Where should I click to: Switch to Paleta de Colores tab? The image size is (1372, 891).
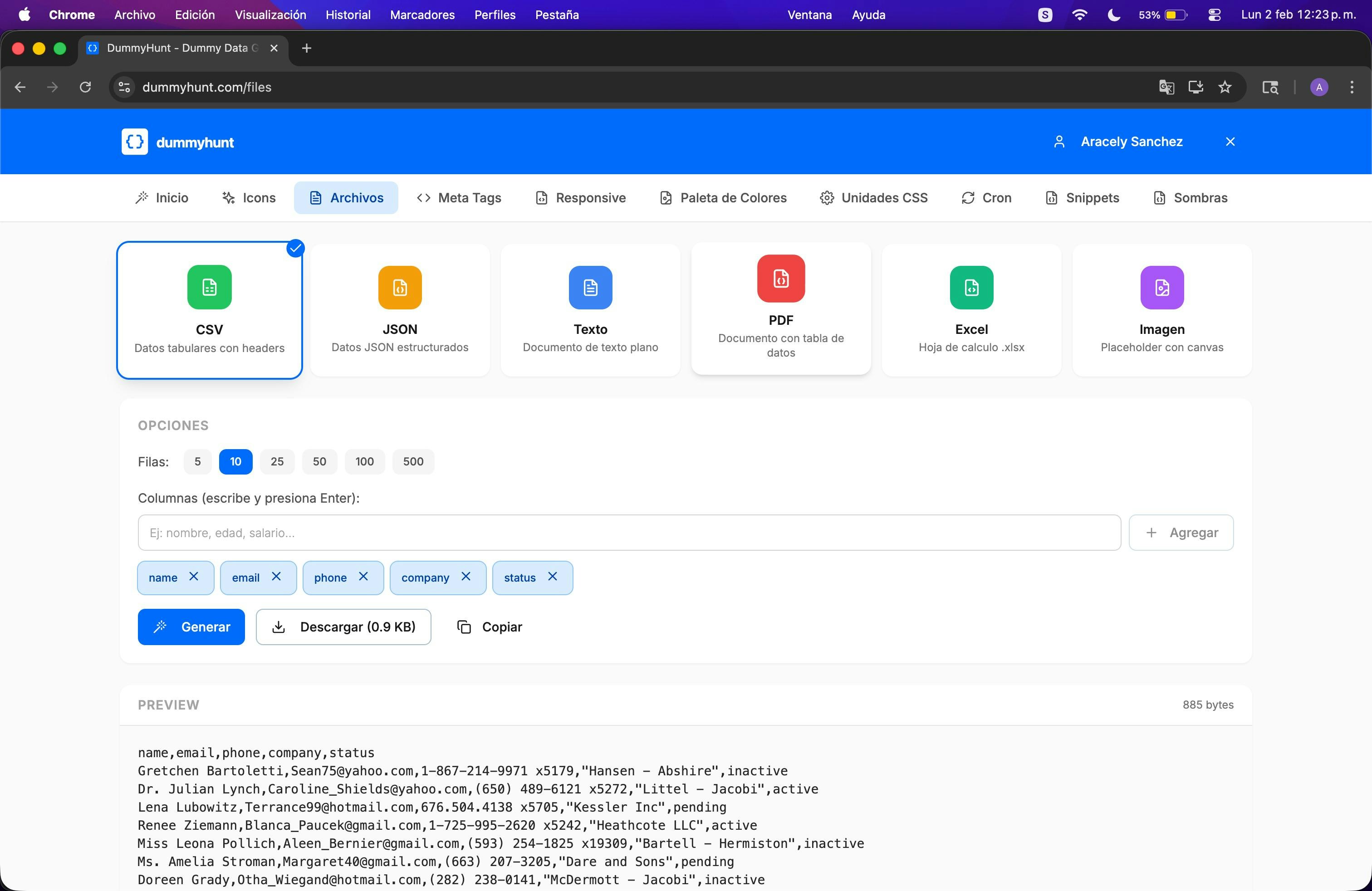tap(723, 198)
